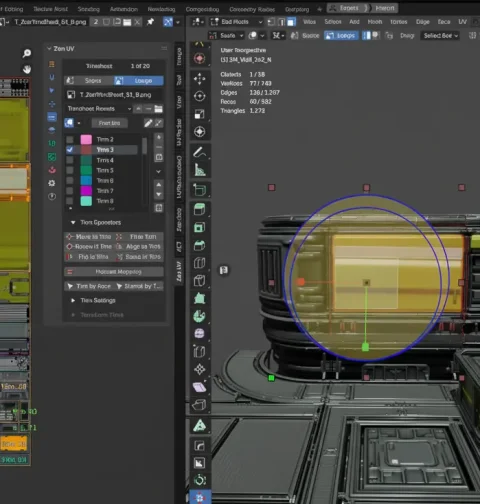This screenshot has width=480, height=504.
Task: Select the Knife tool
Action: coord(199,281)
